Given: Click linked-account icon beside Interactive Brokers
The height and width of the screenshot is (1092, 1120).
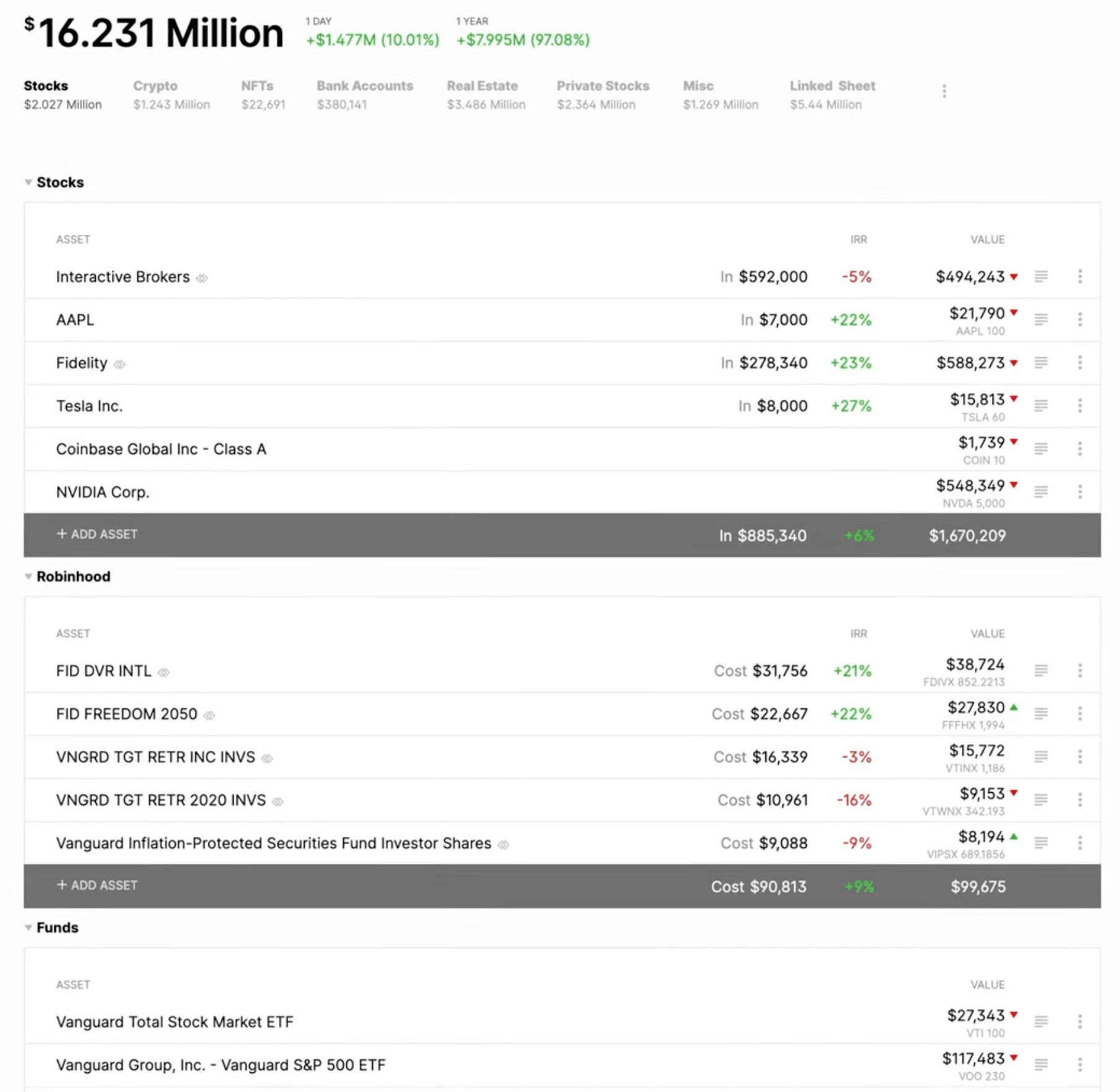Looking at the screenshot, I should click(202, 278).
